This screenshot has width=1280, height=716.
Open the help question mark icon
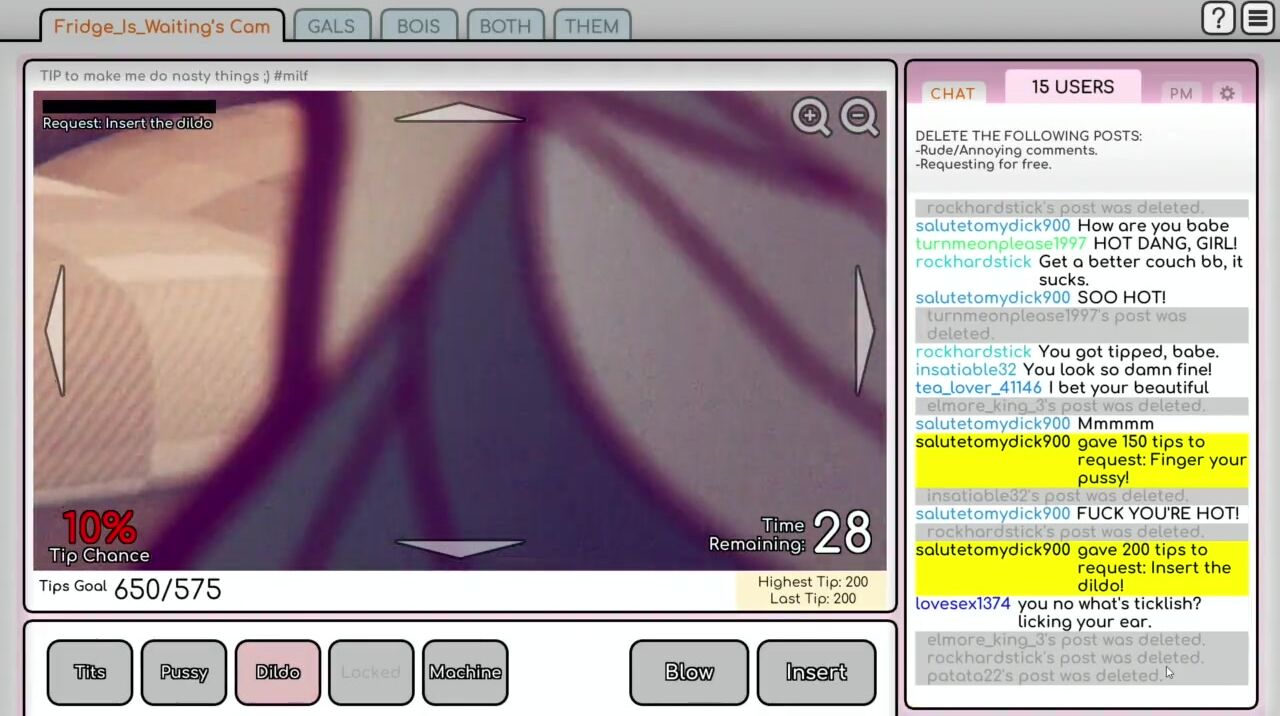coord(1218,18)
